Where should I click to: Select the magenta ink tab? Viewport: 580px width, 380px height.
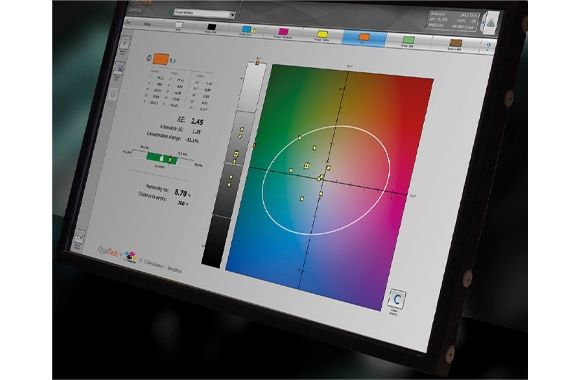click(x=283, y=33)
